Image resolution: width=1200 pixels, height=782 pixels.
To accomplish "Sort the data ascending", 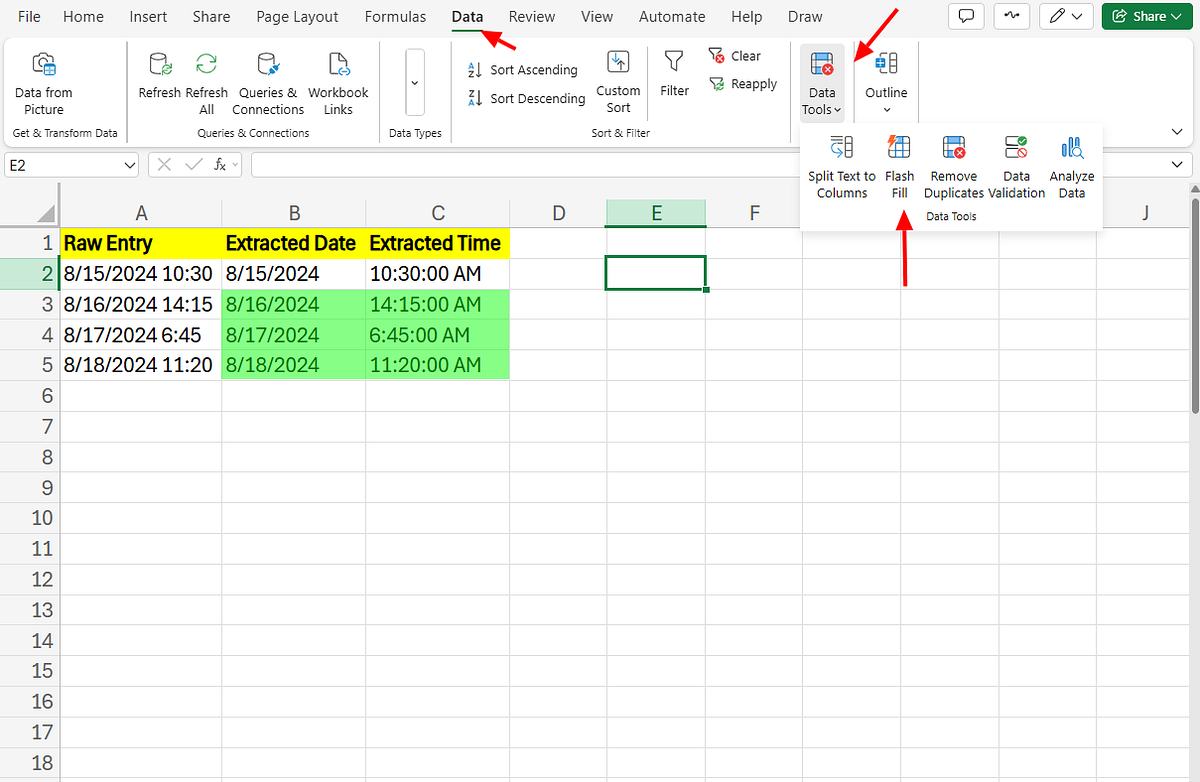I will [522, 69].
